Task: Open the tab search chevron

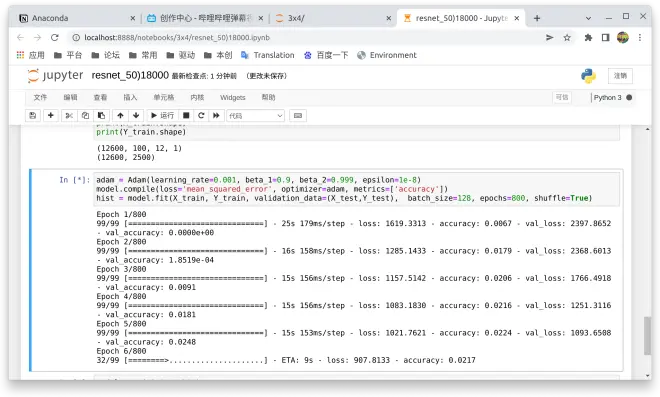Action: pyautogui.click(x=588, y=18)
